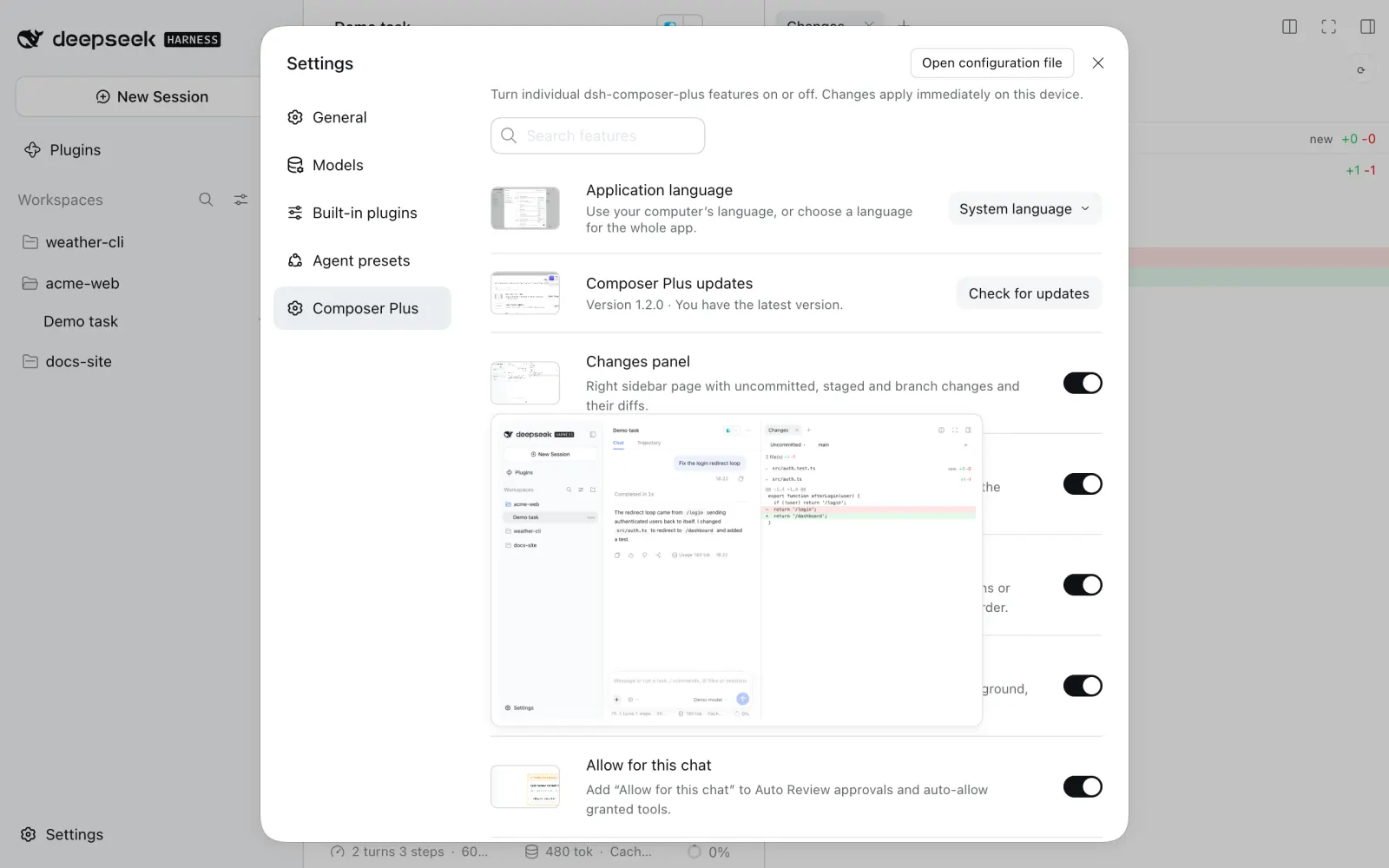Disable Allow for this chat toggle

tap(1083, 786)
